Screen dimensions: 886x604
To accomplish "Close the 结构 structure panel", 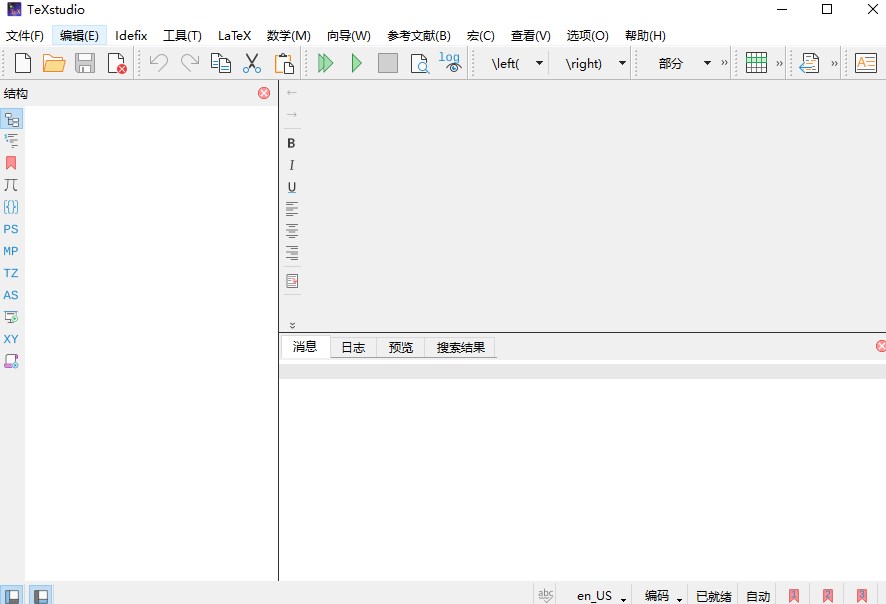I will [x=264, y=93].
